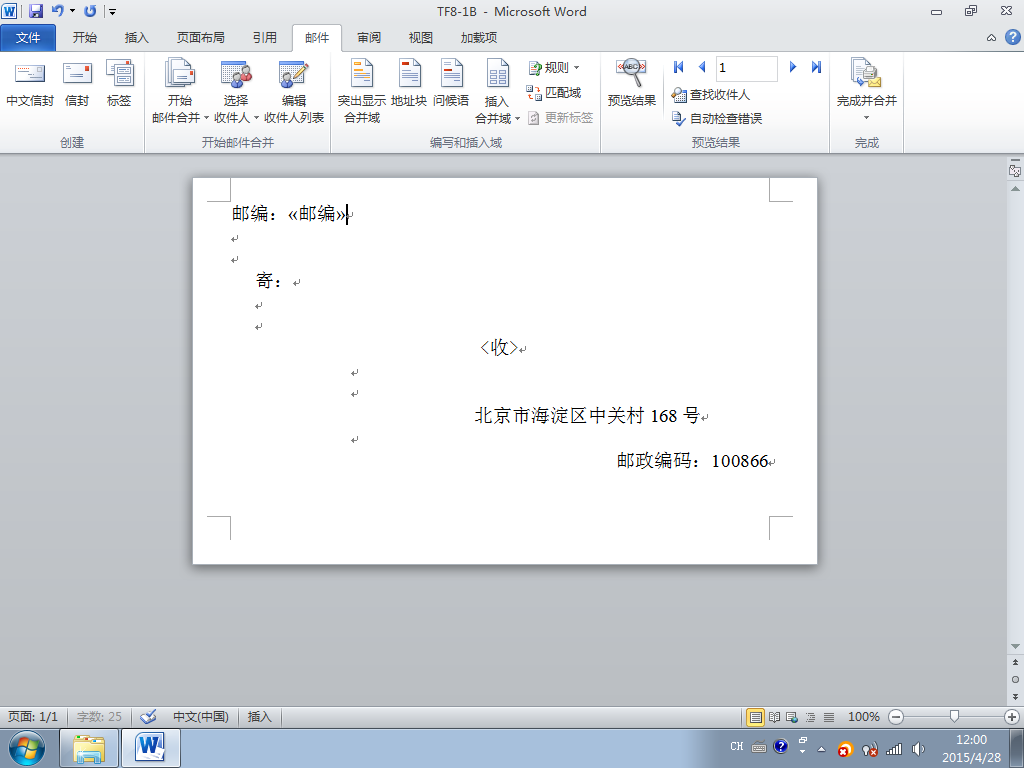Open Customize Quick Access Toolbar dropdown
Screen dimensions: 1024x768
(112, 11)
